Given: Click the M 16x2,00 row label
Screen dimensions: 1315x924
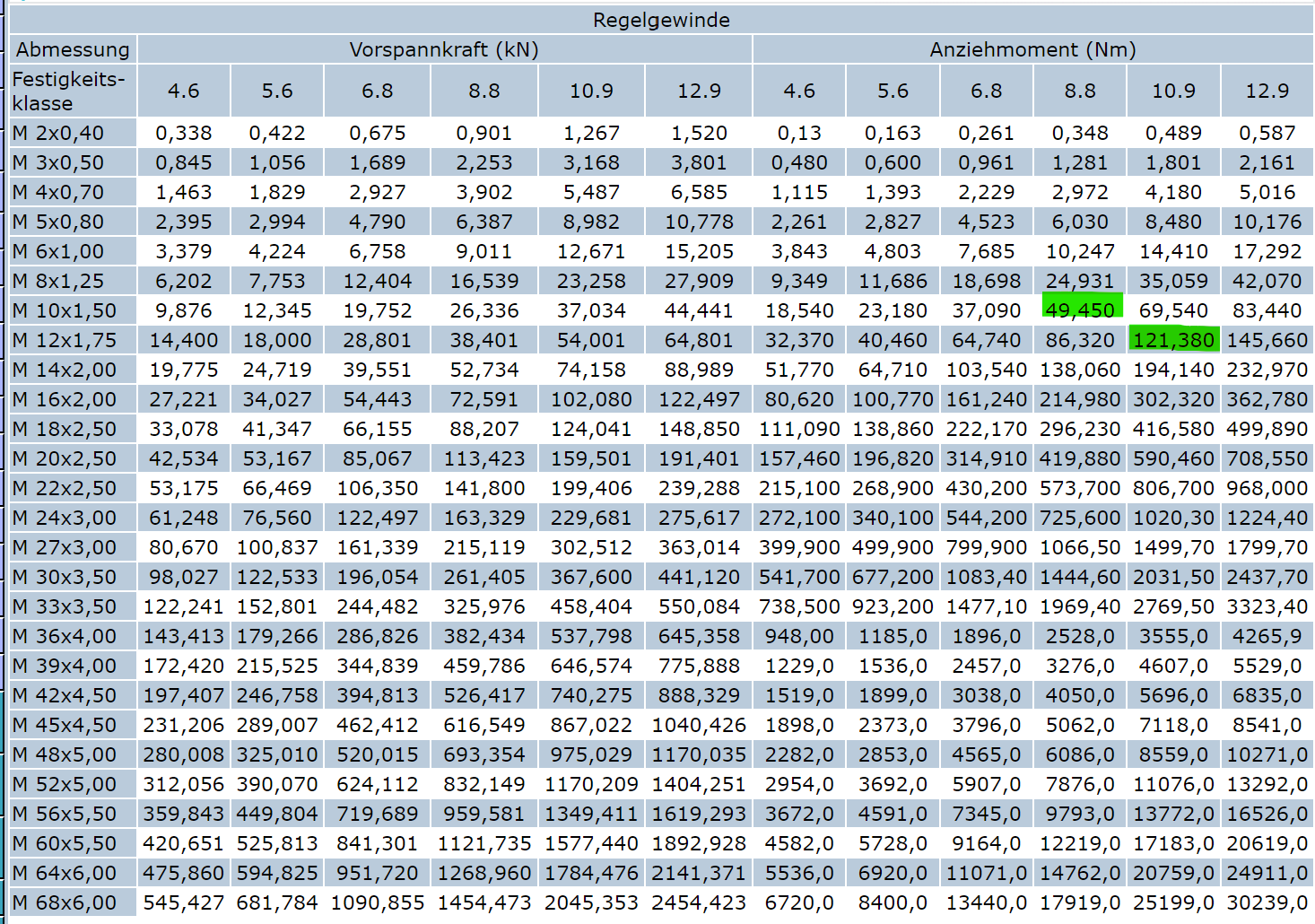Looking at the screenshot, I should tap(73, 399).
